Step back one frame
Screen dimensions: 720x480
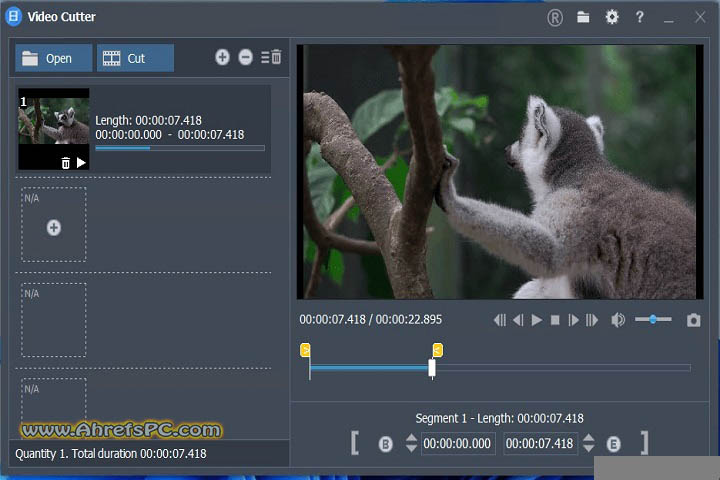518,320
